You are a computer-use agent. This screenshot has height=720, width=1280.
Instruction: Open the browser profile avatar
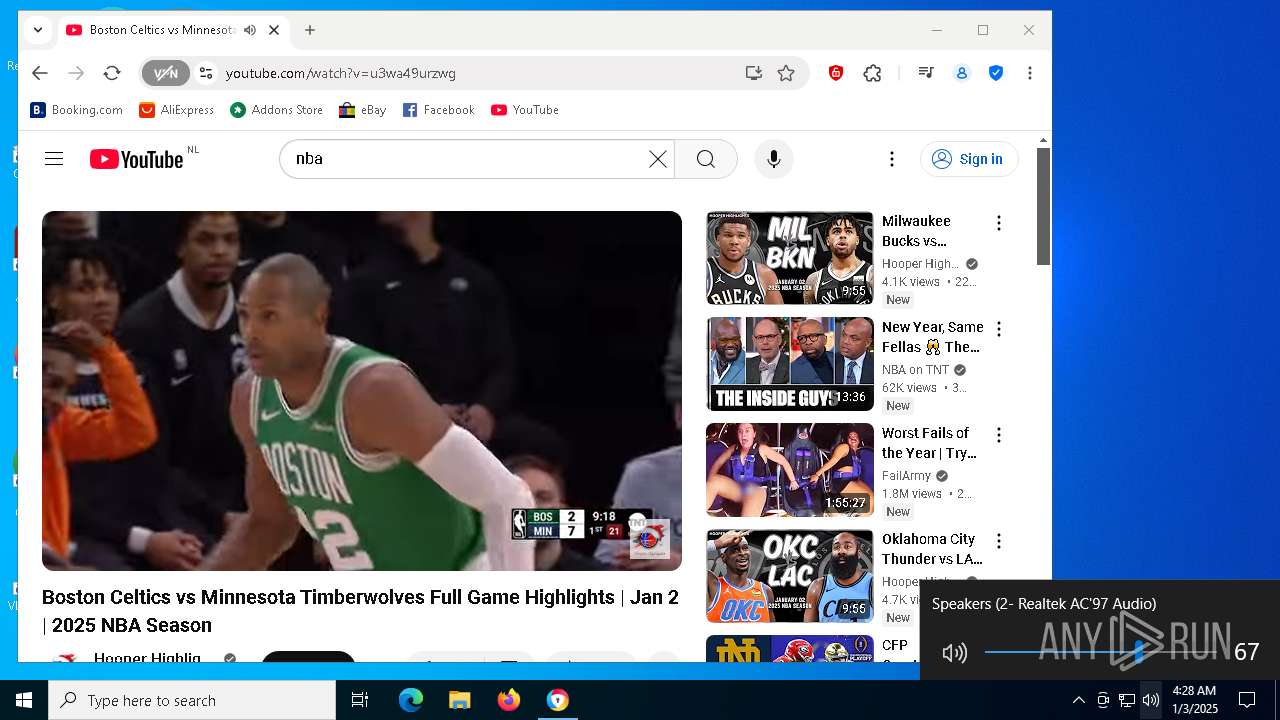(x=962, y=73)
